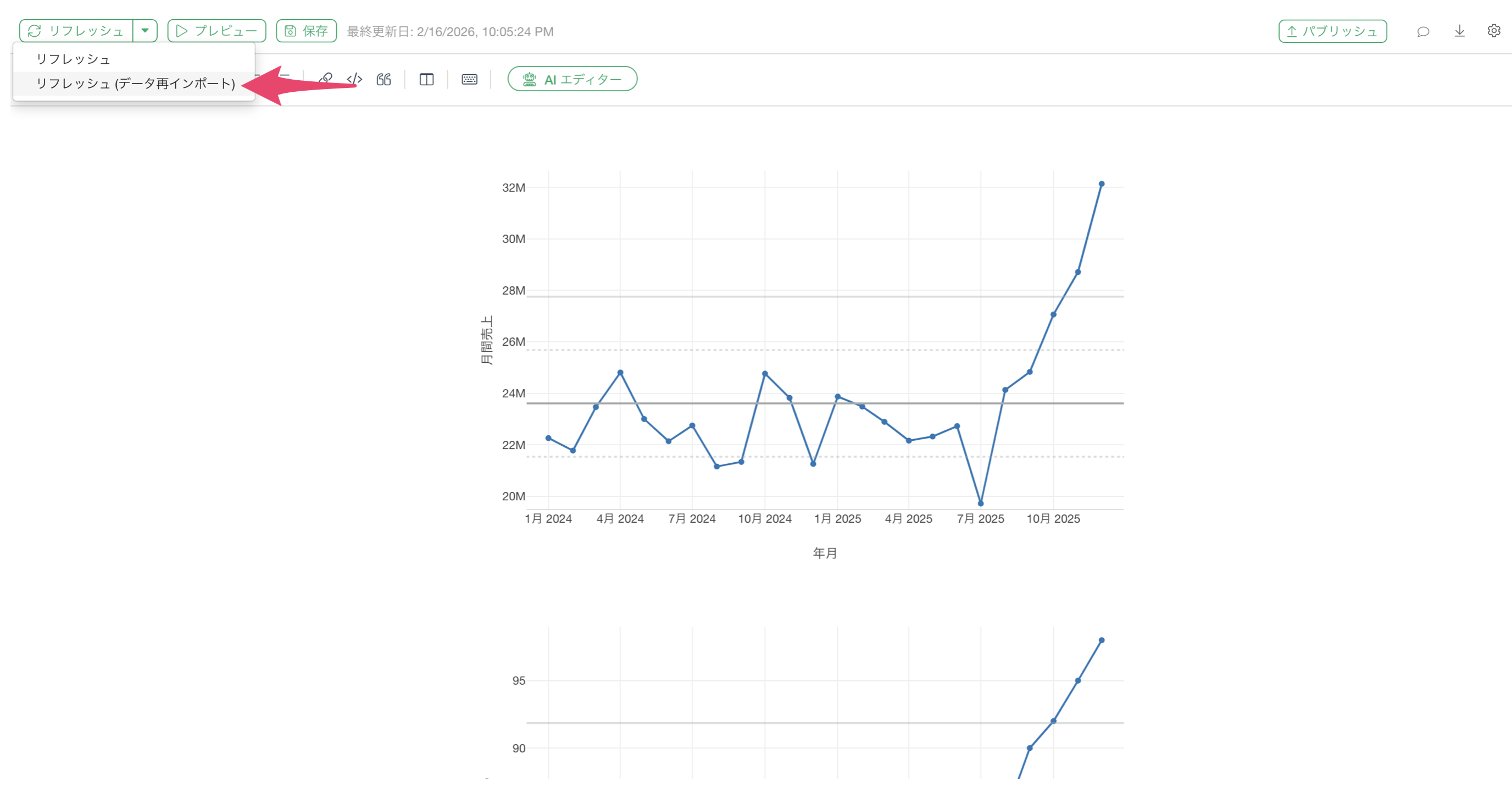This screenshot has height=798, width=1512.
Task: Click the パブリッシュ publish button
Action: [1332, 31]
